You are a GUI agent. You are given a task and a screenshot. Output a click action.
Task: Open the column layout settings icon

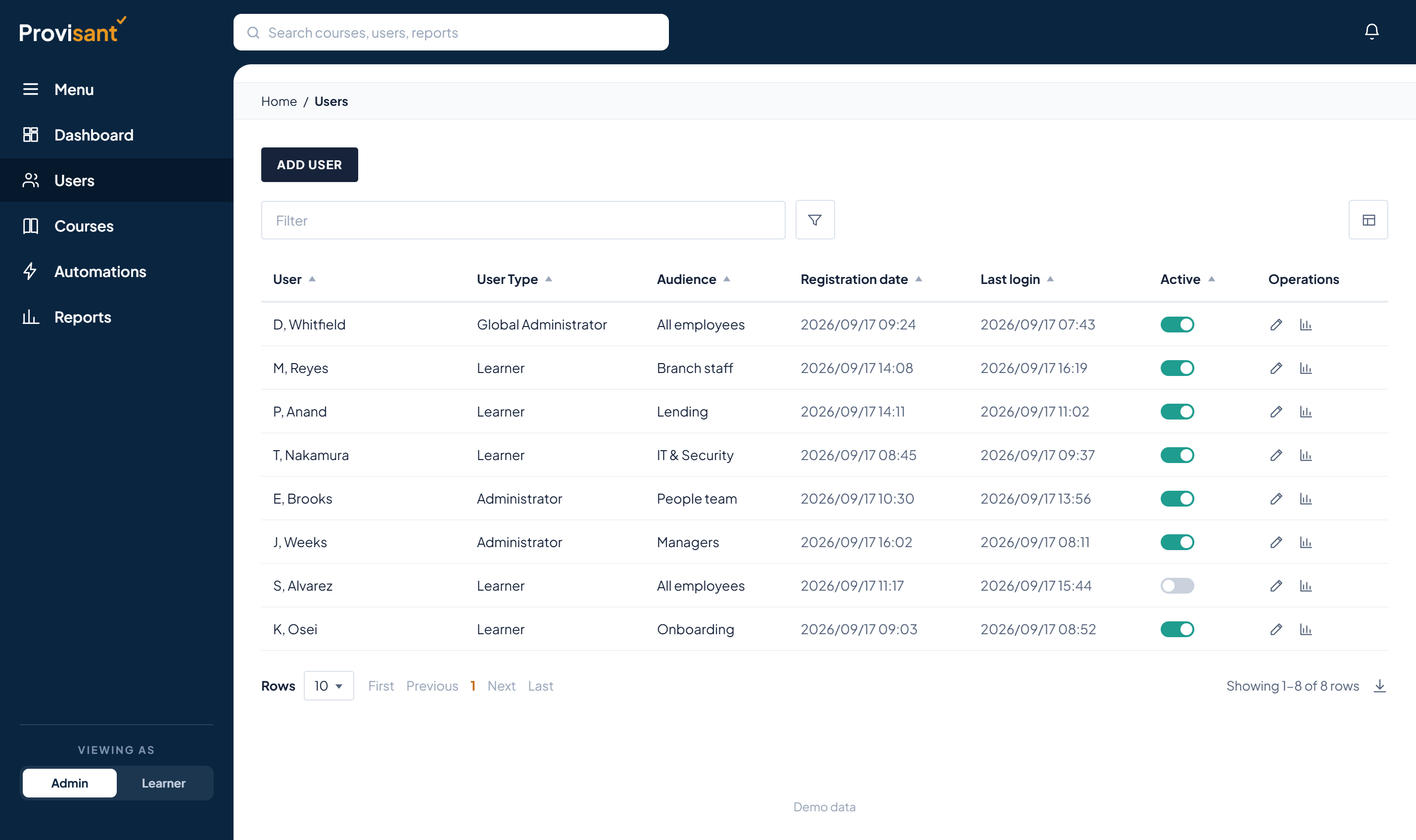[1369, 220]
